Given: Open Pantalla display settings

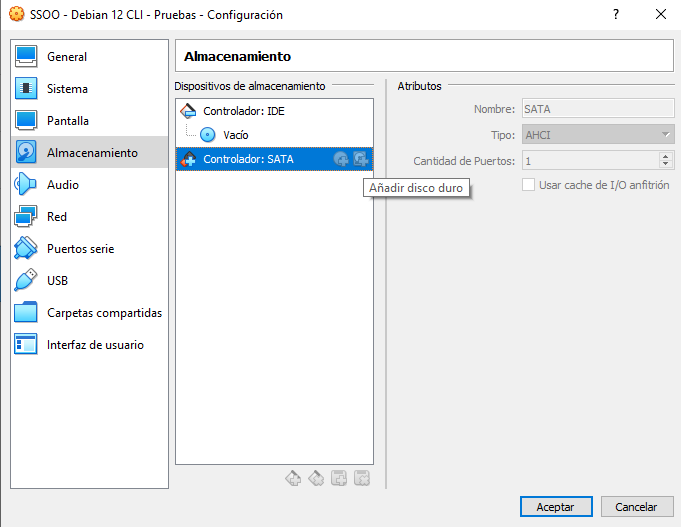Looking at the screenshot, I should pos(67,121).
